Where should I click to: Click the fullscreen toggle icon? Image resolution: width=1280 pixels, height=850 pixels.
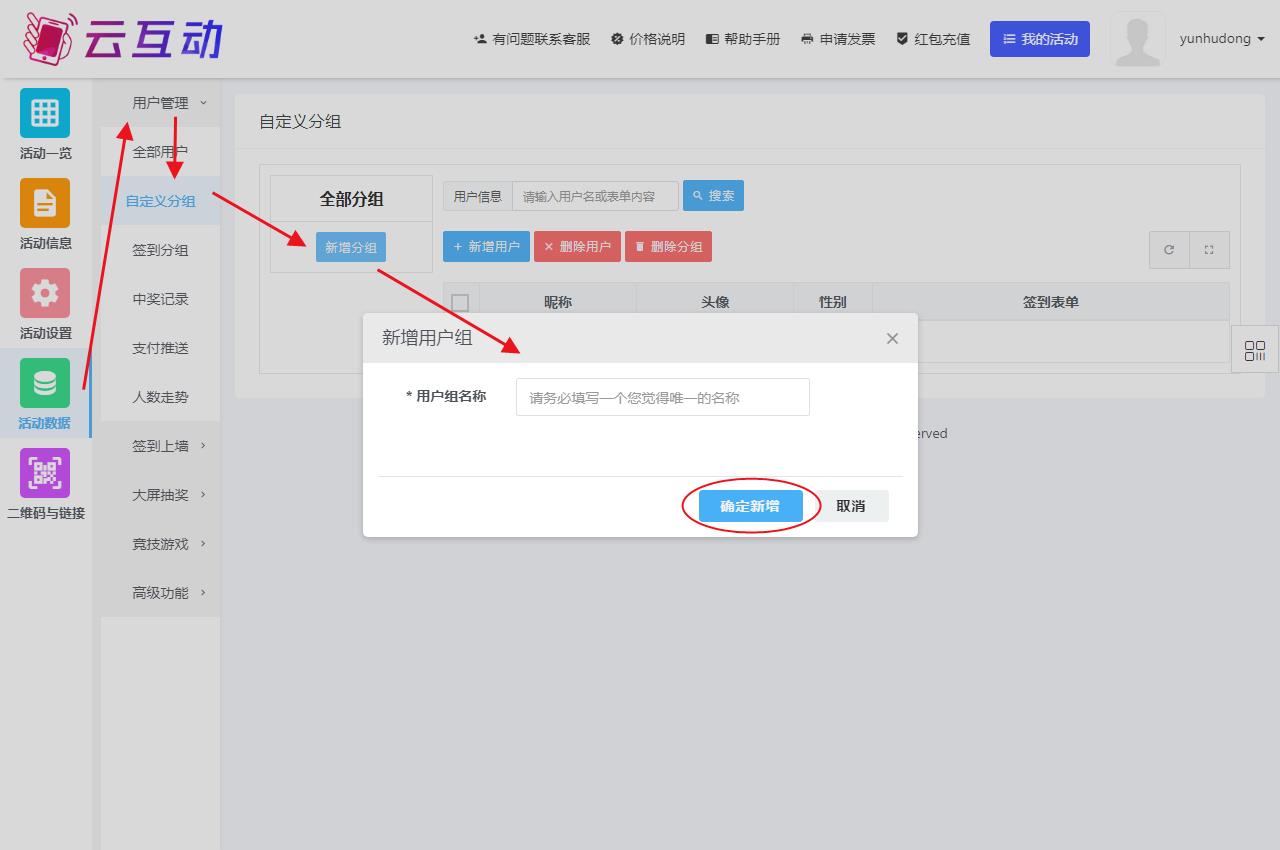(x=1209, y=250)
